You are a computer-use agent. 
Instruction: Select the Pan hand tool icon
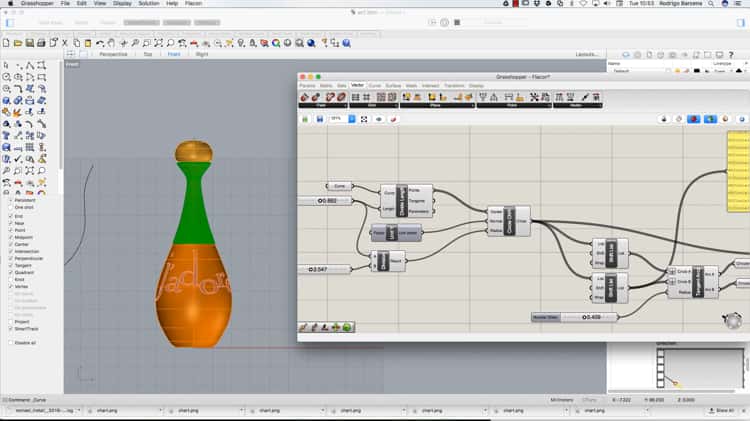(x=111, y=43)
